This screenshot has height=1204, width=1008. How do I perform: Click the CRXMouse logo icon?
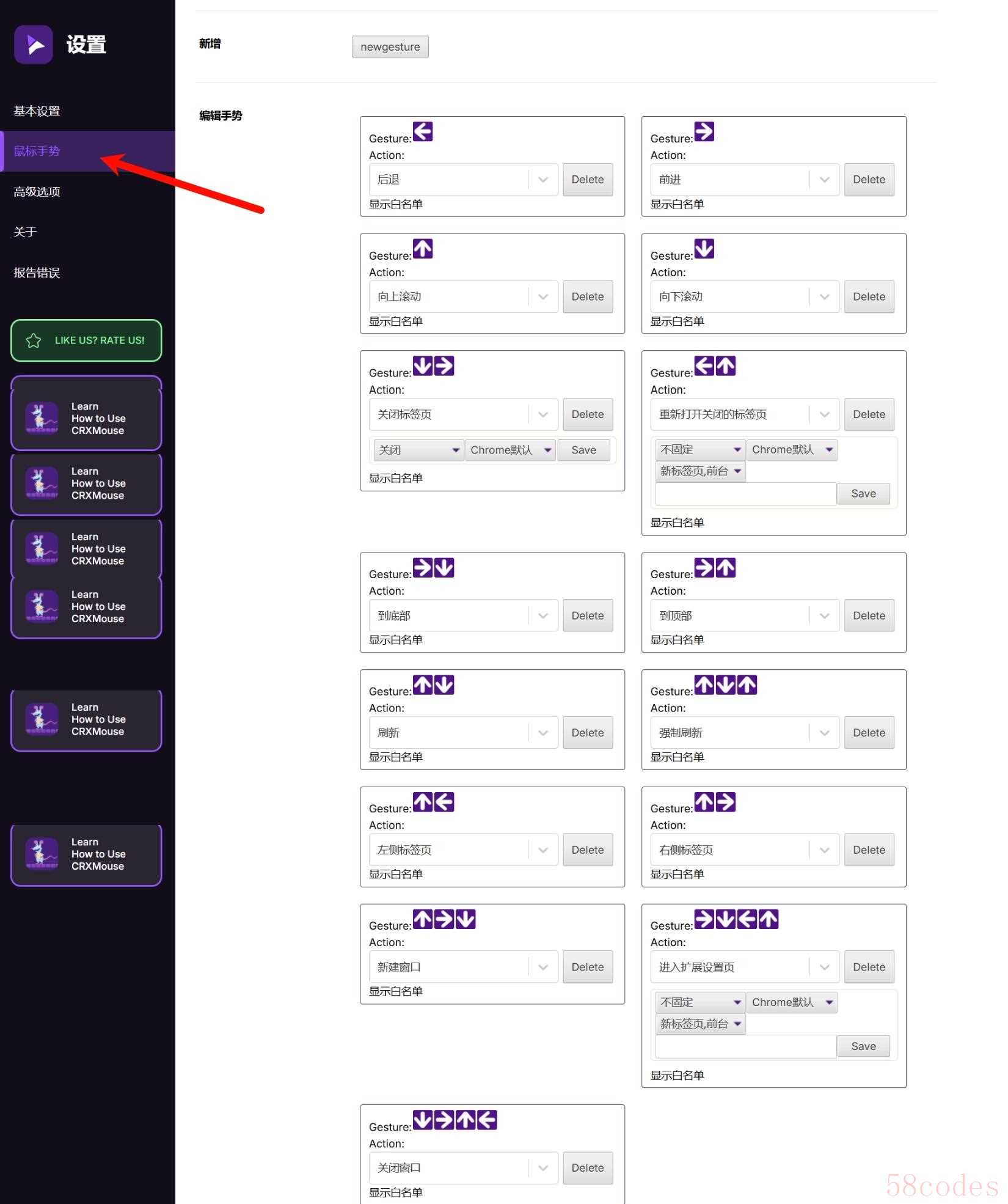click(34, 45)
